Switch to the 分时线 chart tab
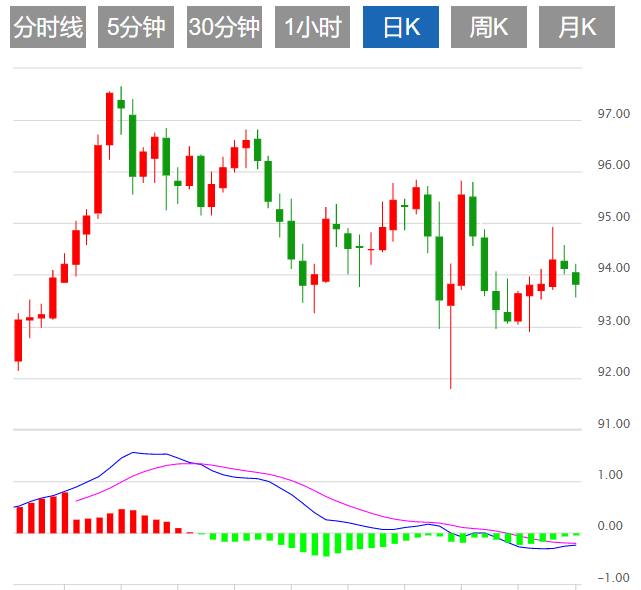 tap(48, 27)
